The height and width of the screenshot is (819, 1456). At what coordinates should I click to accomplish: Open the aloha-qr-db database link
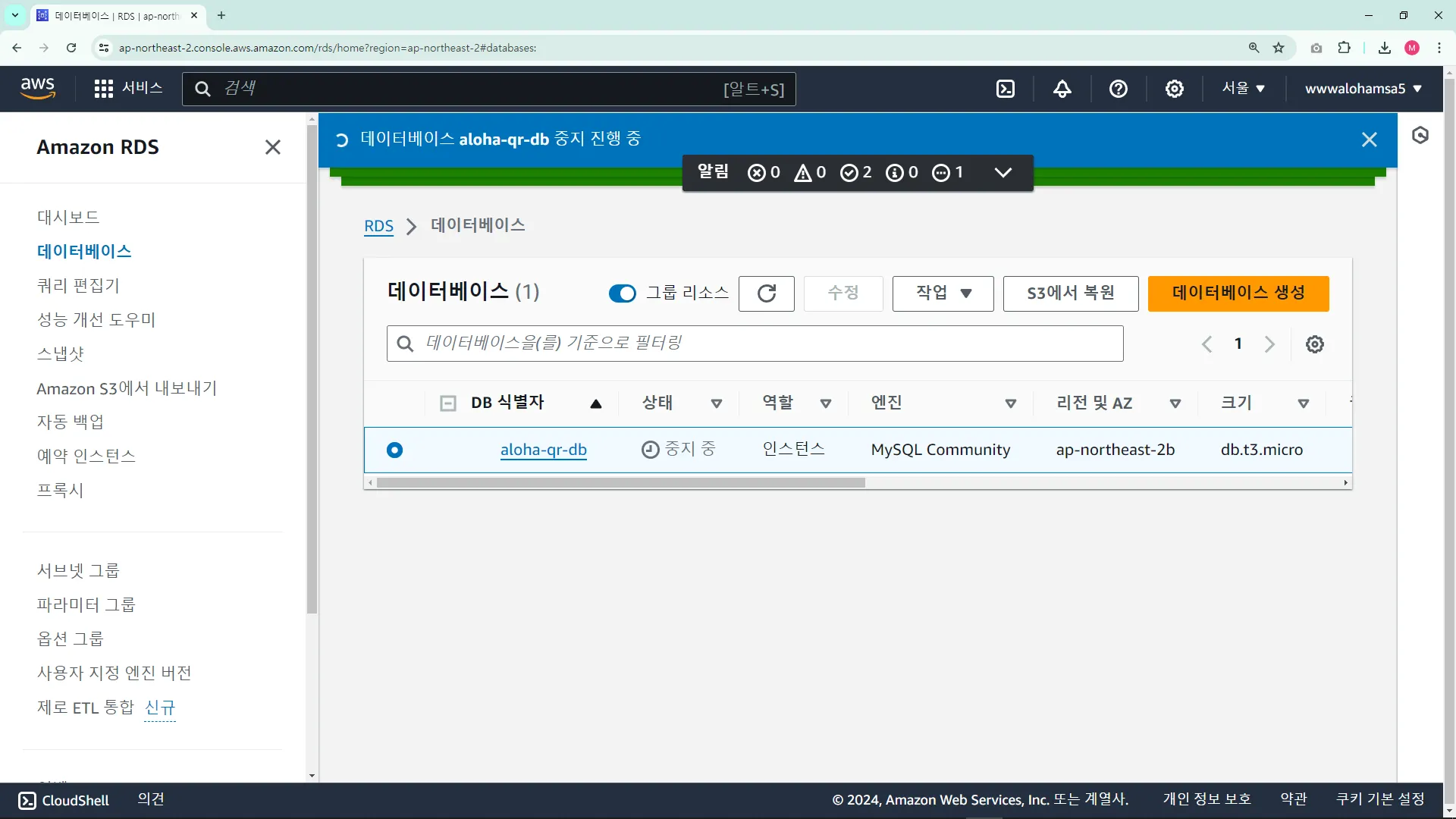543,450
